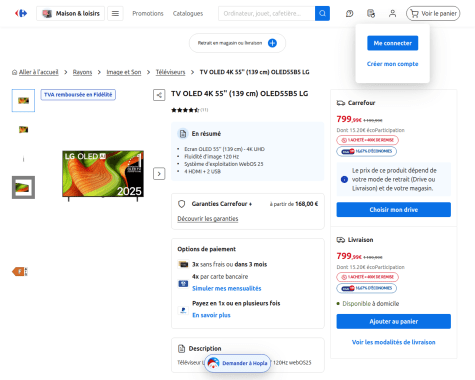
Task: Select Créer mon compte link
Action: click(393, 64)
